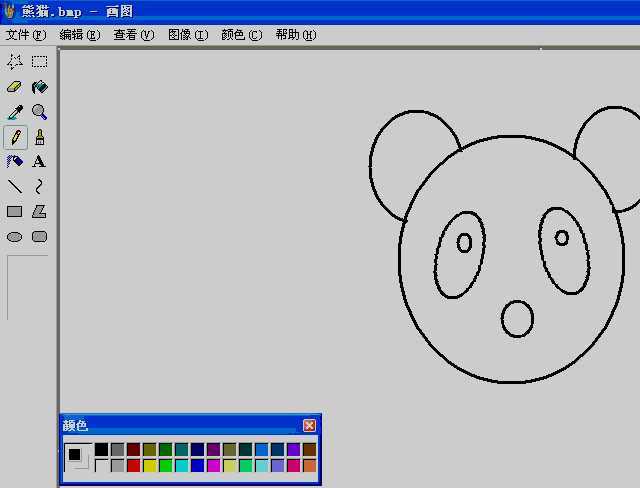The width and height of the screenshot is (640, 488).
Task: Select the curve line tool
Action: [39, 186]
